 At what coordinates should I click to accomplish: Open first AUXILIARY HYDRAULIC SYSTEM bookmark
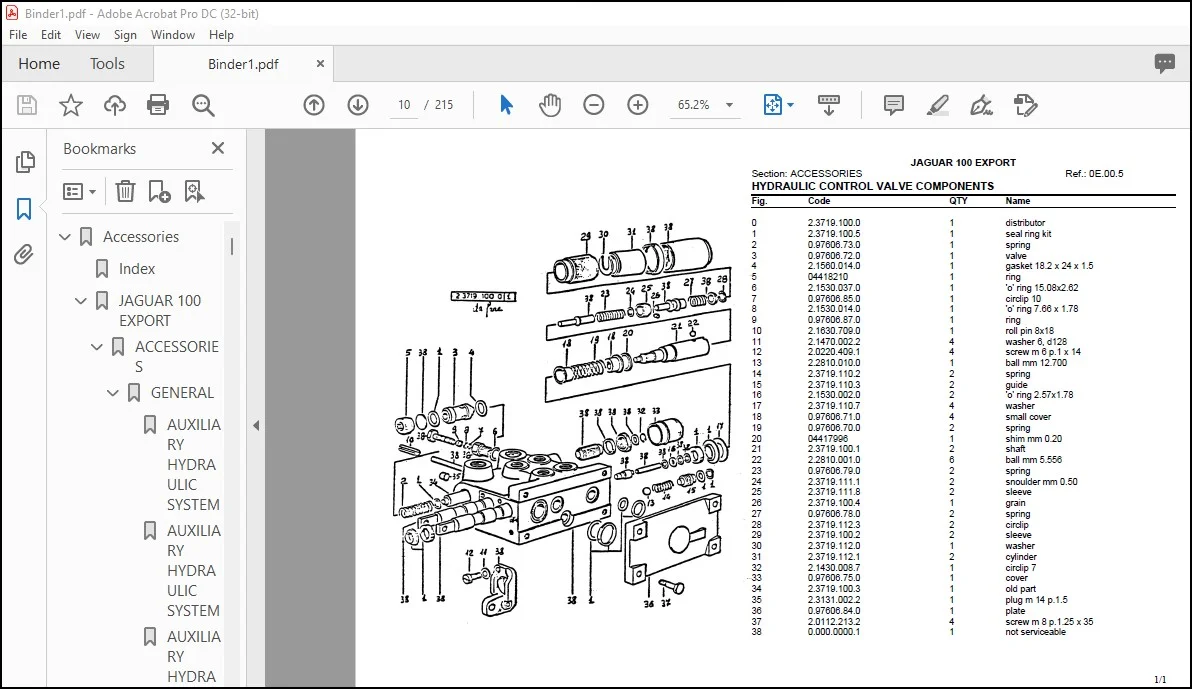pyautogui.click(x=194, y=464)
